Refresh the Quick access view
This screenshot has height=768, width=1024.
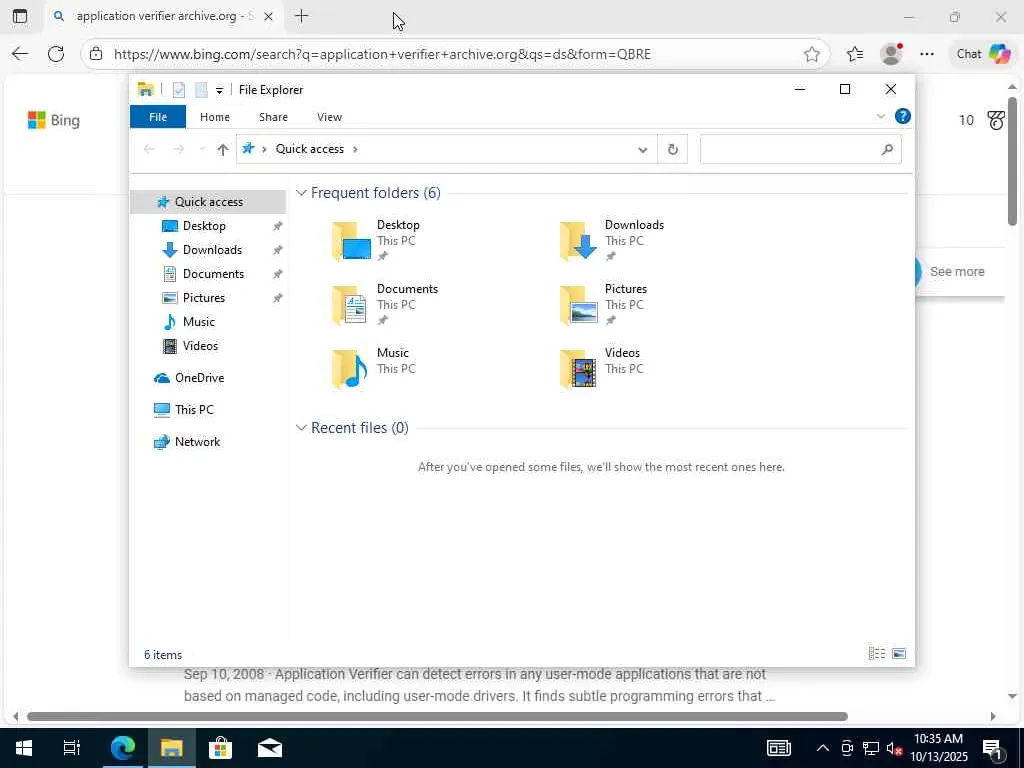click(673, 150)
